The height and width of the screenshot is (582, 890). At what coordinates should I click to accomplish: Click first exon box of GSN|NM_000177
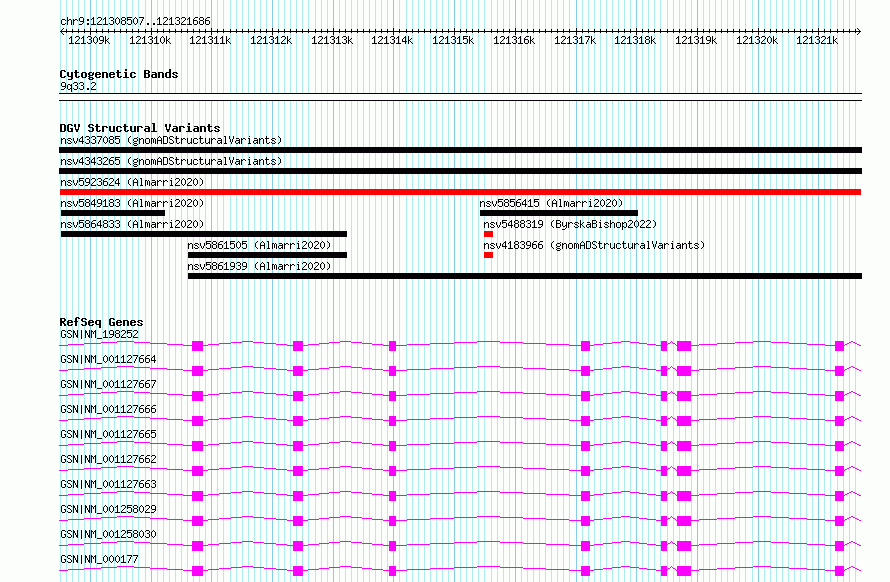(198, 571)
